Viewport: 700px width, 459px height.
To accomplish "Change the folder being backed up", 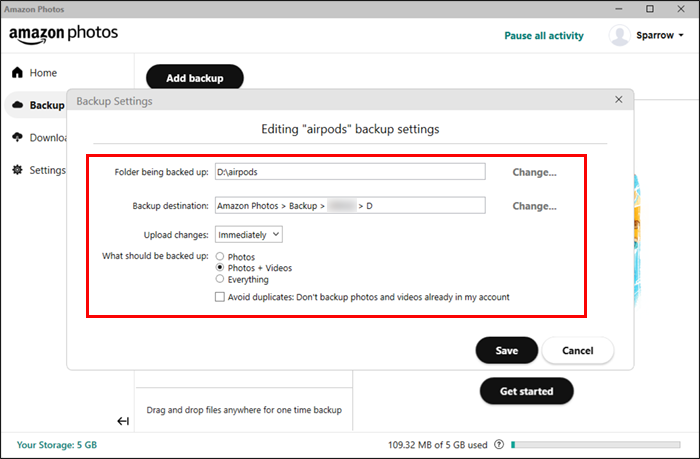I will coord(534,172).
